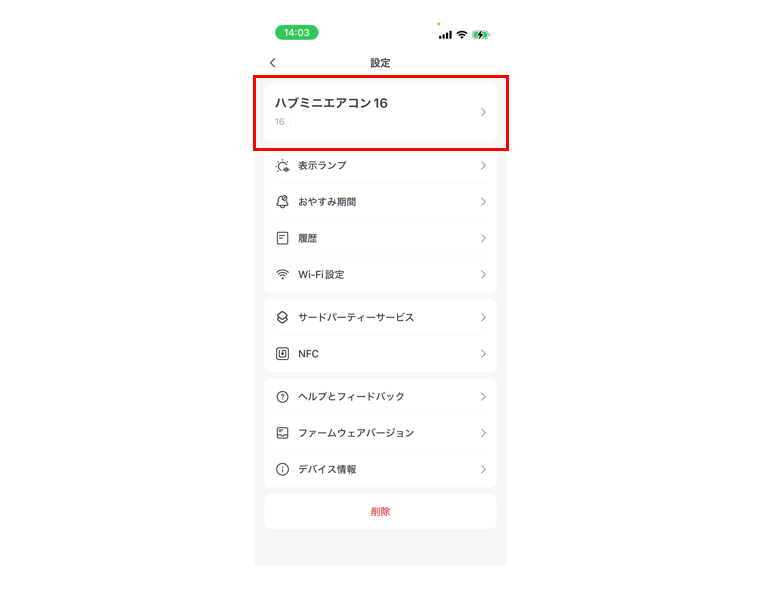
Task: Expand the デバイス情報 row chevron
Action: pyautogui.click(x=483, y=469)
